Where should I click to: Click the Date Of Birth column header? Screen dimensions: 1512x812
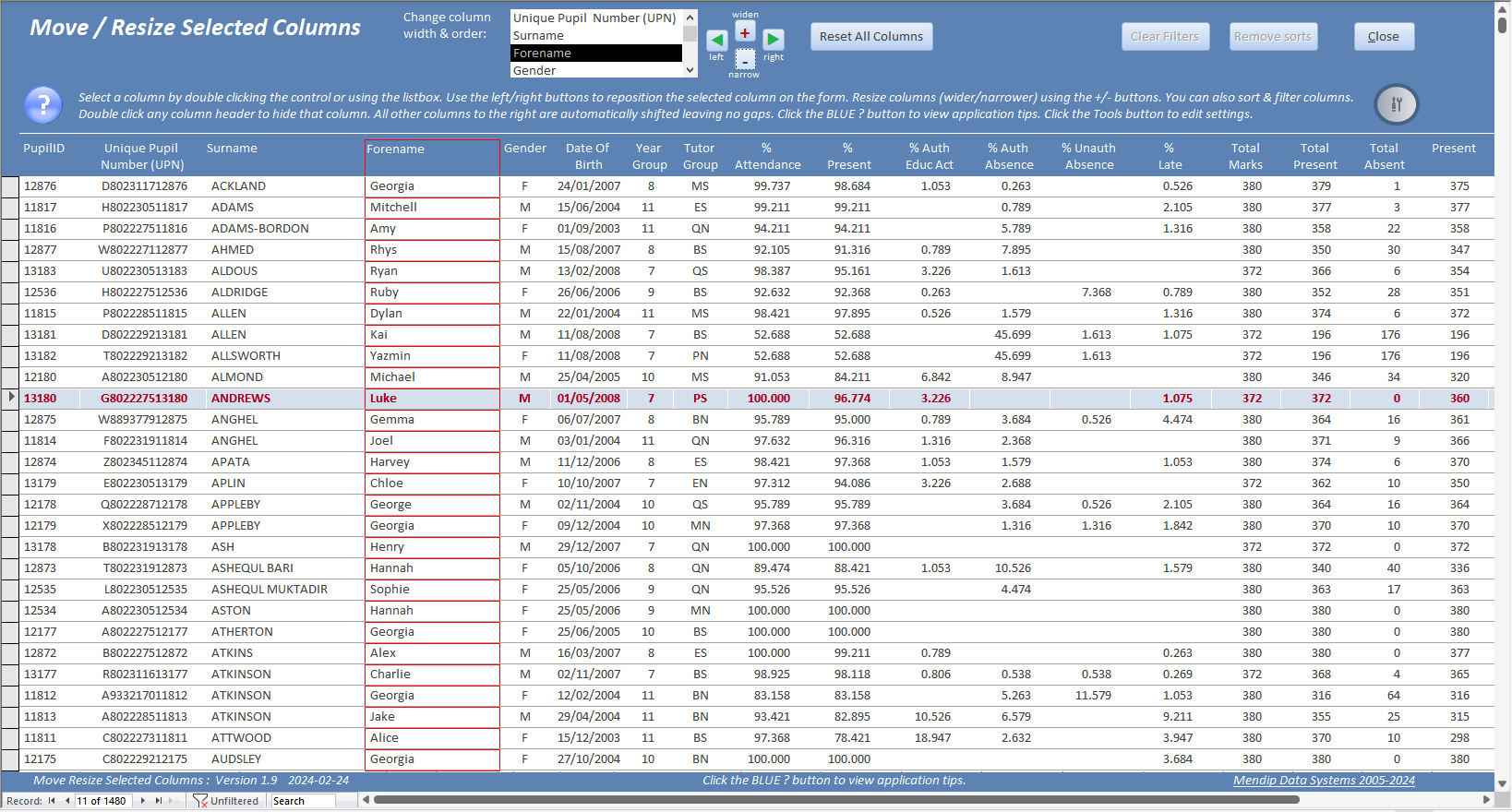tap(588, 157)
